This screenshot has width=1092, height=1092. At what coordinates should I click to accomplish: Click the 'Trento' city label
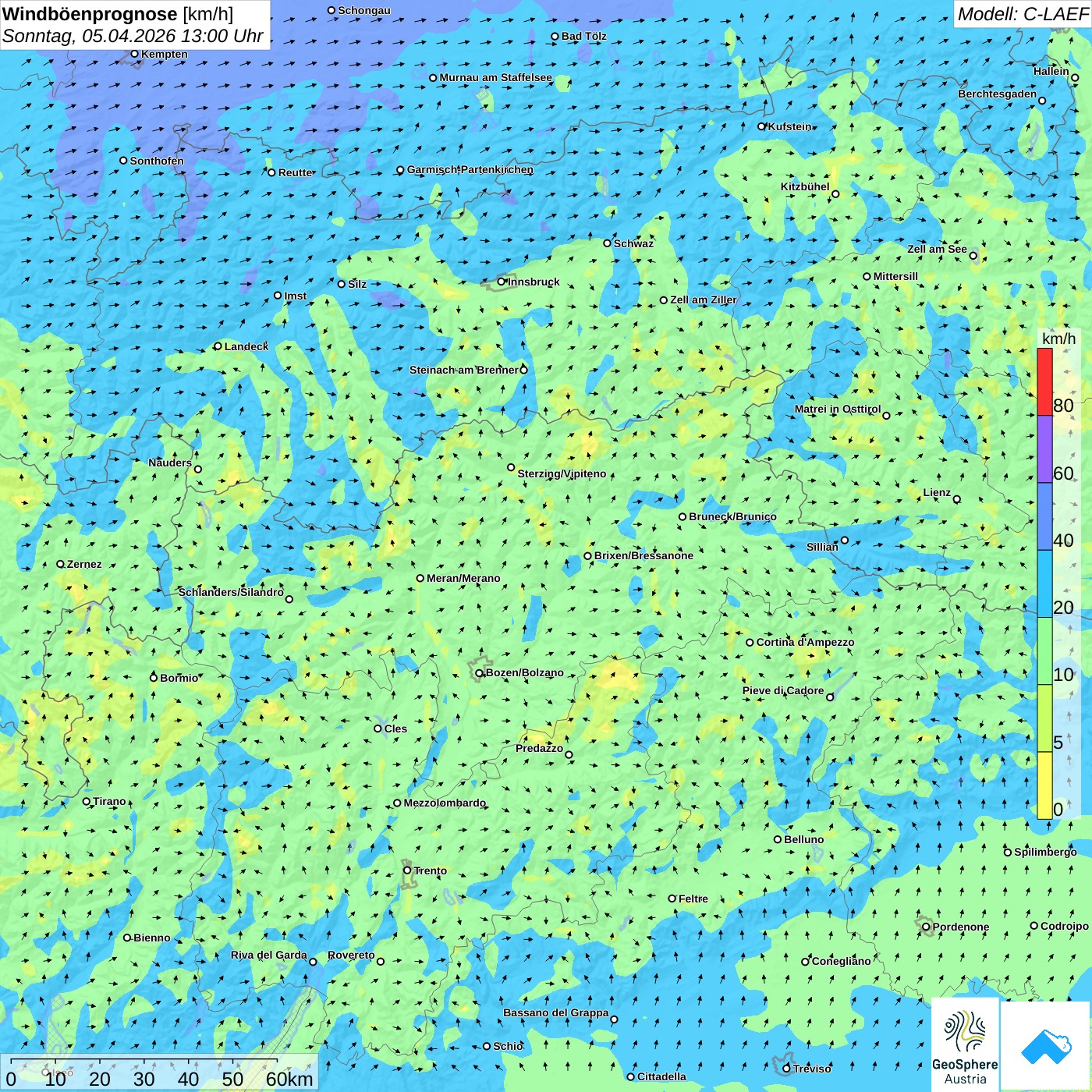(x=431, y=870)
